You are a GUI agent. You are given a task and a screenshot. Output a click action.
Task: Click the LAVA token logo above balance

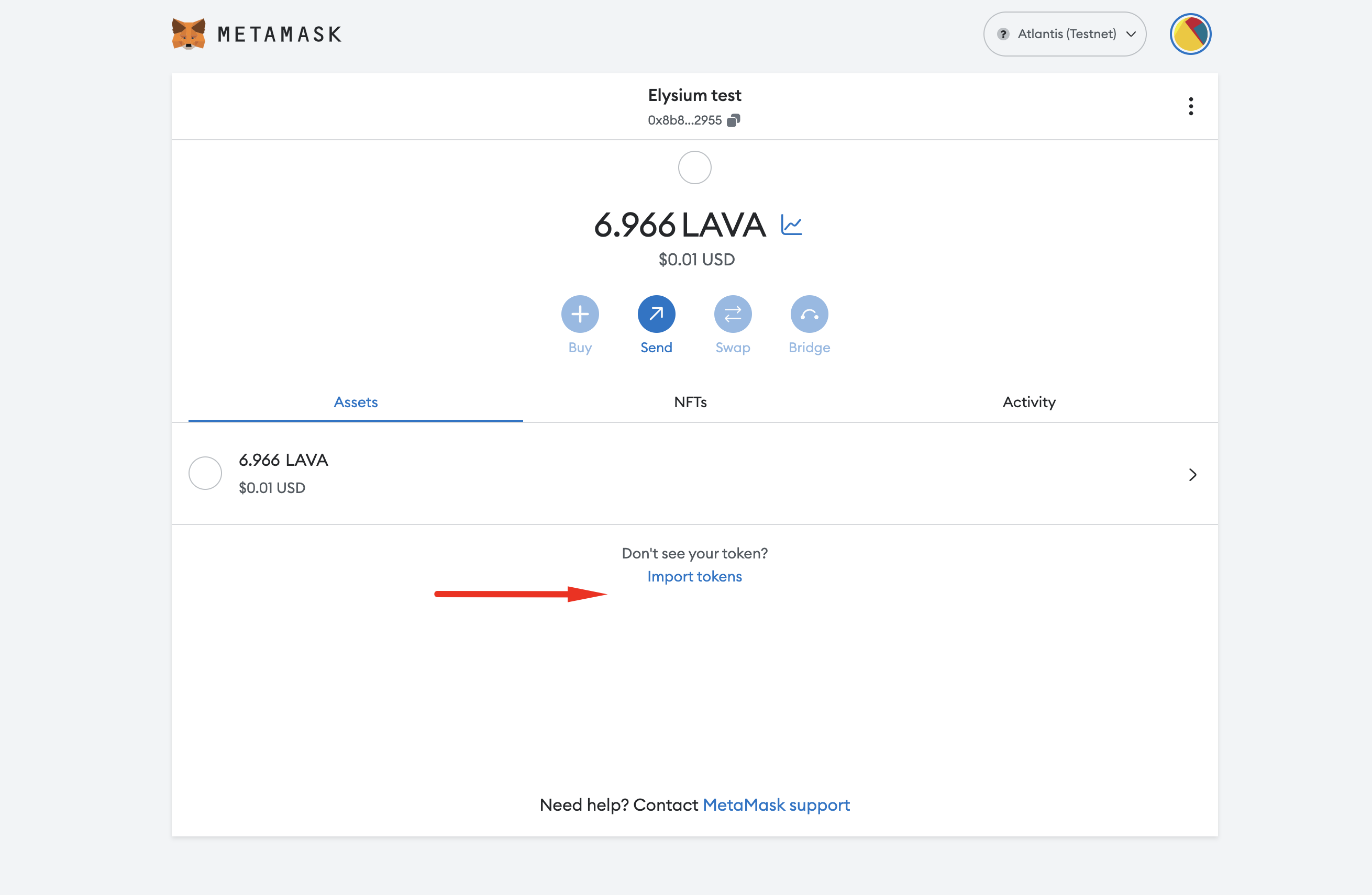point(694,167)
